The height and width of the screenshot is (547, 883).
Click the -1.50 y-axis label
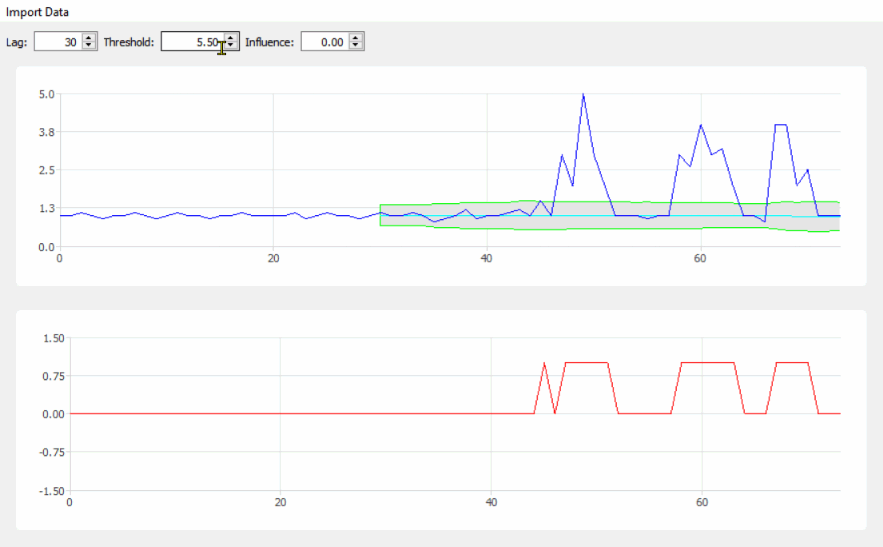tap(52, 491)
